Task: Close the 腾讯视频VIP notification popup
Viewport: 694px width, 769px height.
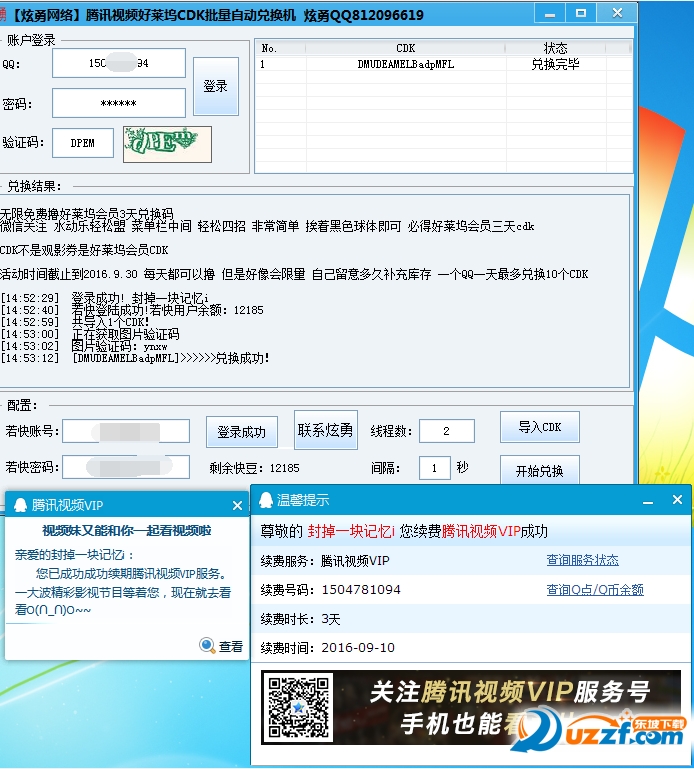Action: (237, 505)
